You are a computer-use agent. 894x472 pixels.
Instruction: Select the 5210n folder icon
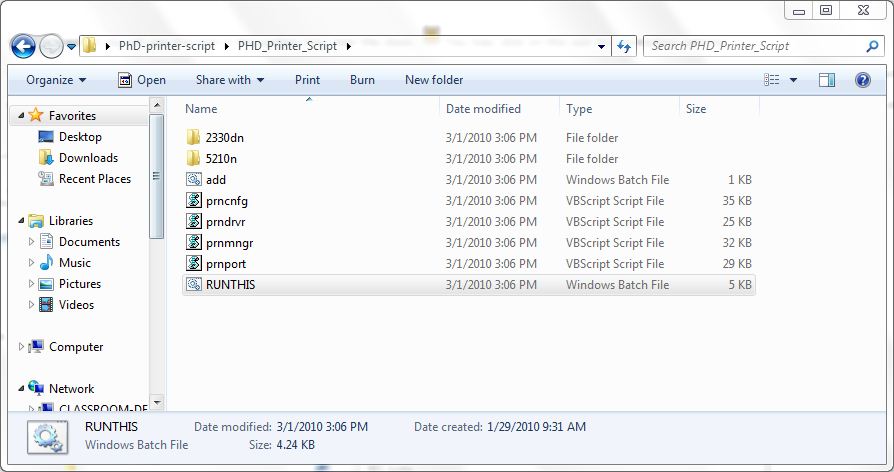coord(194,158)
